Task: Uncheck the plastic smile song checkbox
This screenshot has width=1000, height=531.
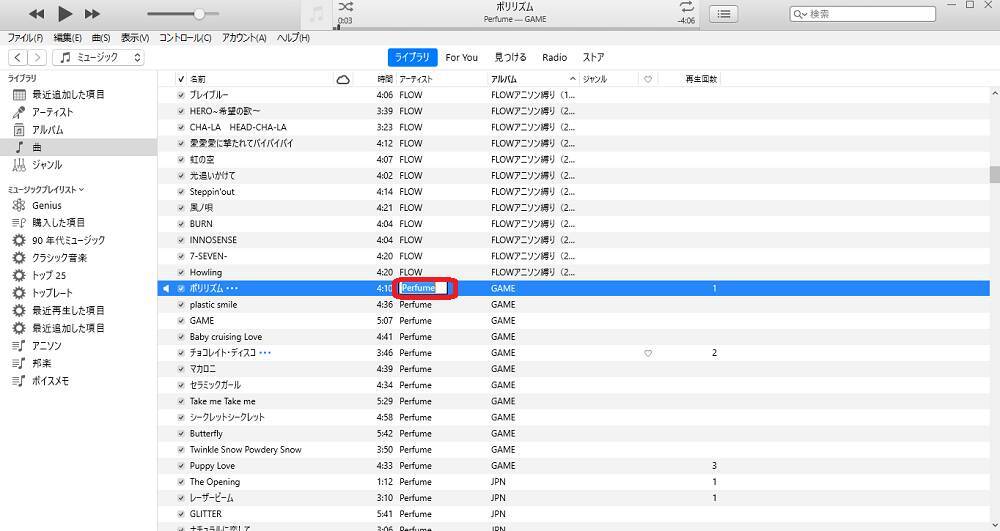Action: 181,305
